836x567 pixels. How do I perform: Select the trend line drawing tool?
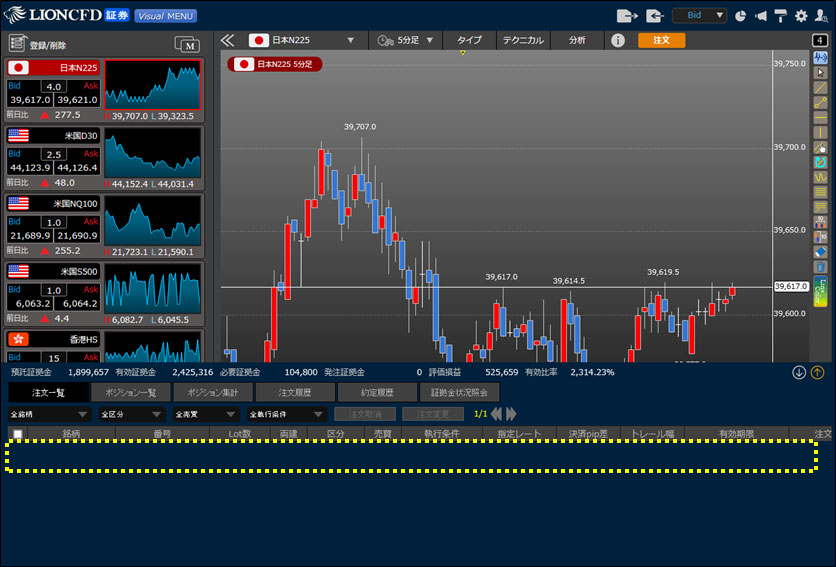pyautogui.click(x=820, y=88)
